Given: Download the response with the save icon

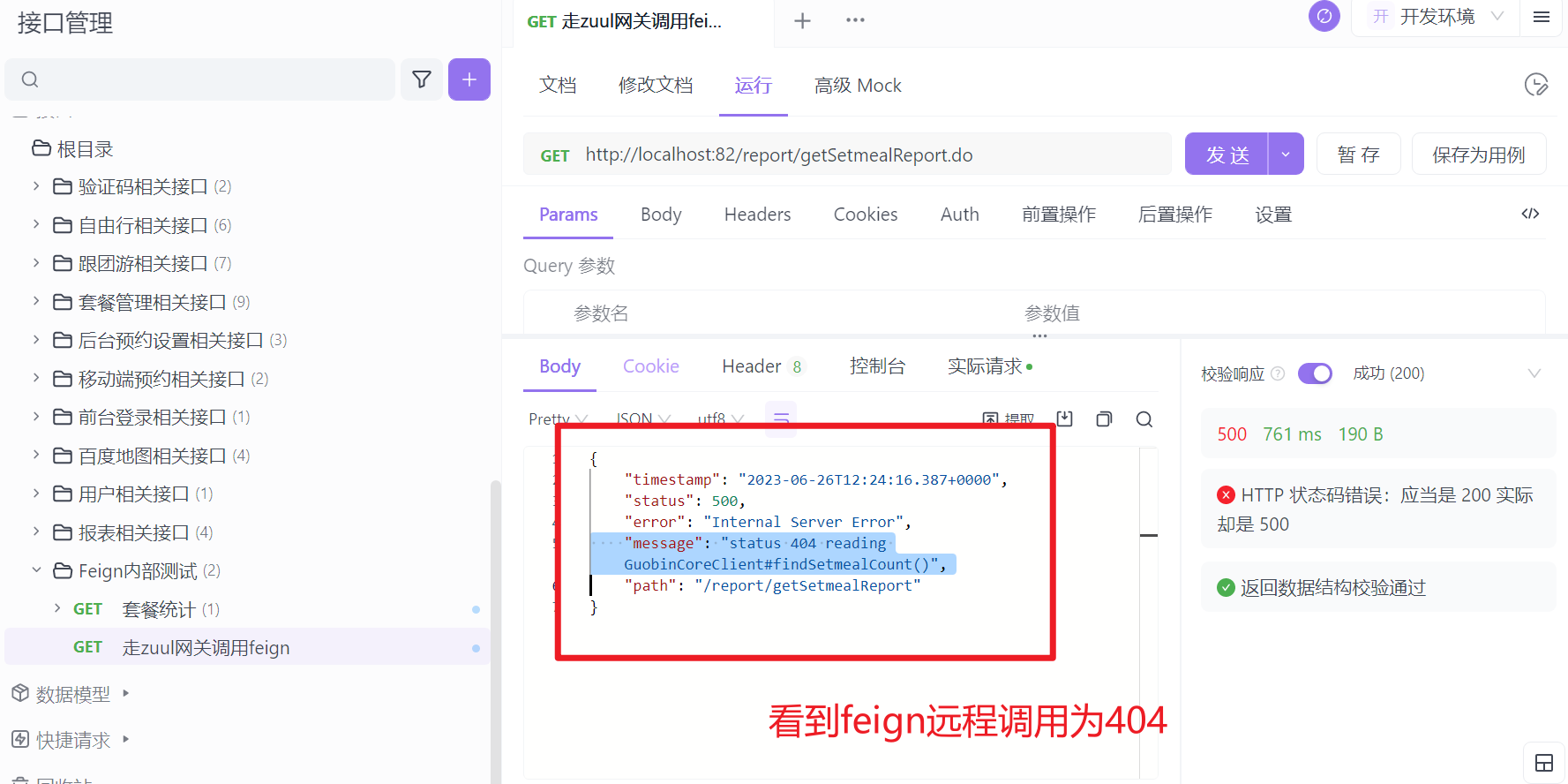Looking at the screenshot, I should 1065,418.
